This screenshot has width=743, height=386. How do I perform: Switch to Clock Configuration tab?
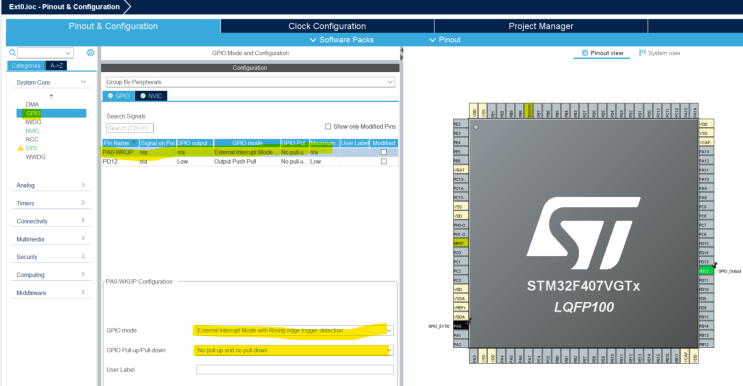[327, 26]
